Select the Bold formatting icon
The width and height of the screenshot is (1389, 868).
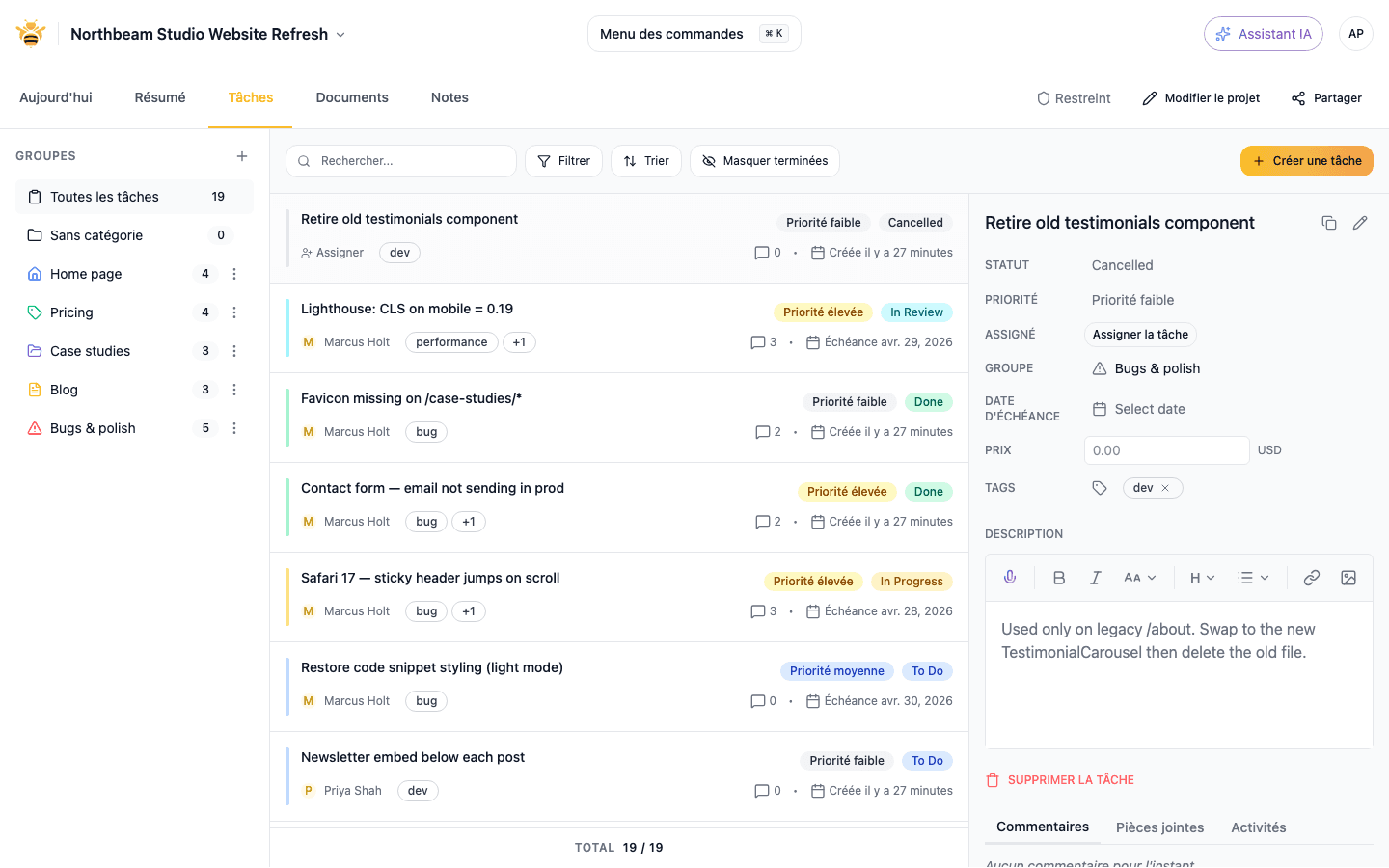click(x=1058, y=577)
